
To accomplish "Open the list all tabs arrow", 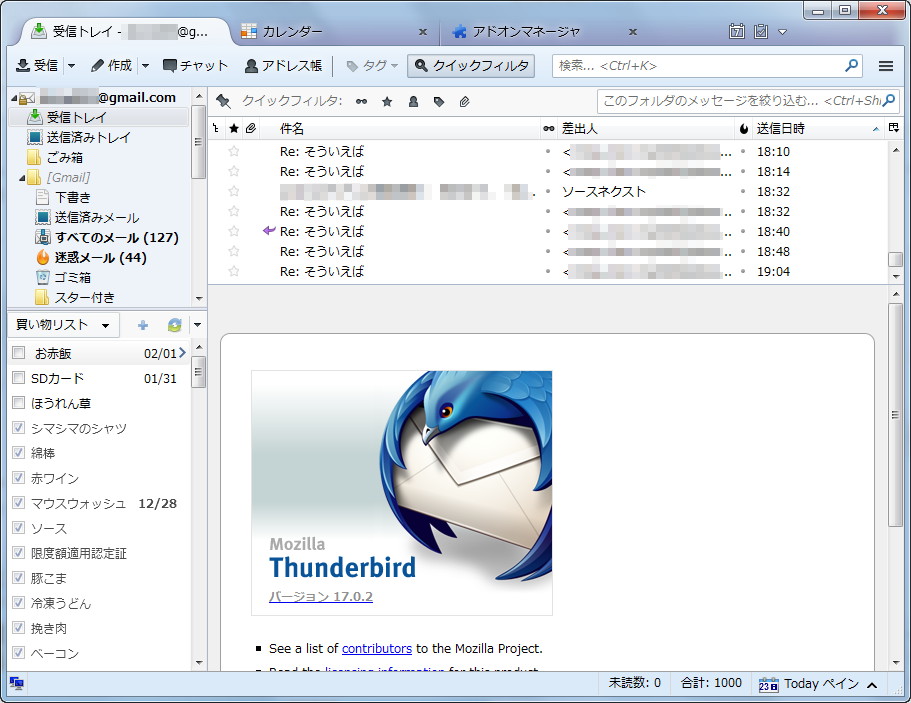I will 783,32.
